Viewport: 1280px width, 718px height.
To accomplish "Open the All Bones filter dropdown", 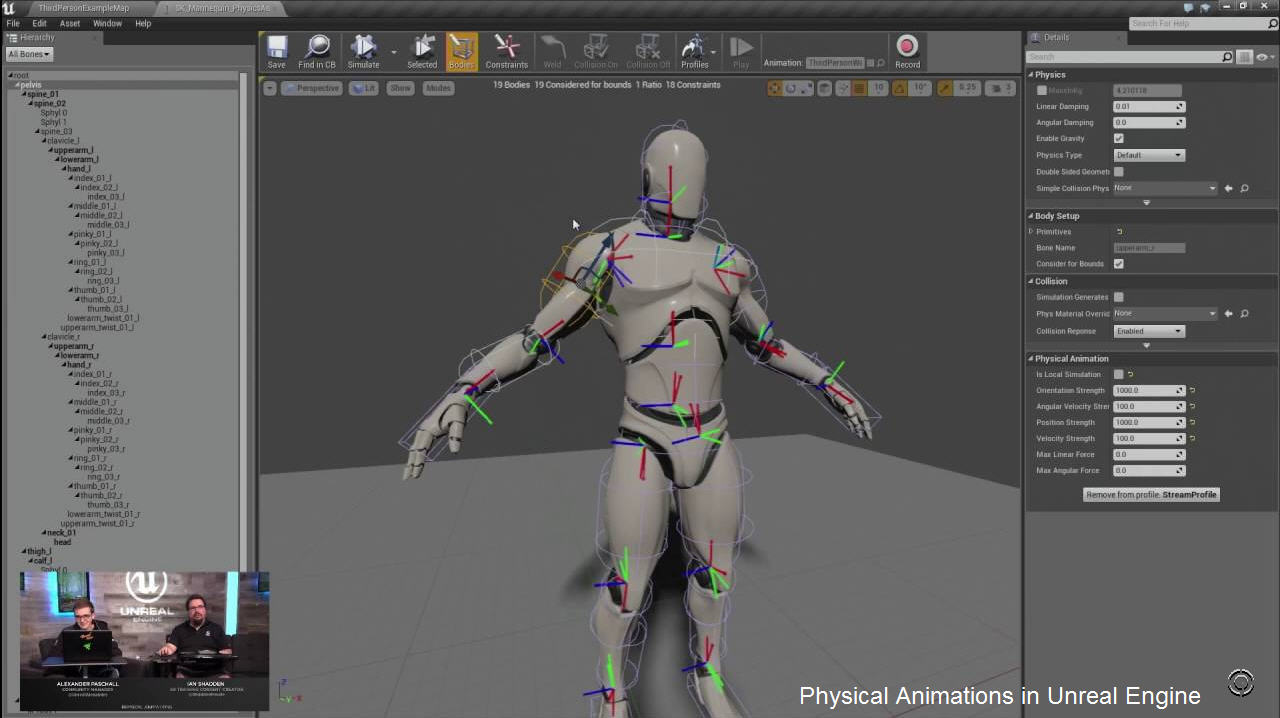I will 29,54.
